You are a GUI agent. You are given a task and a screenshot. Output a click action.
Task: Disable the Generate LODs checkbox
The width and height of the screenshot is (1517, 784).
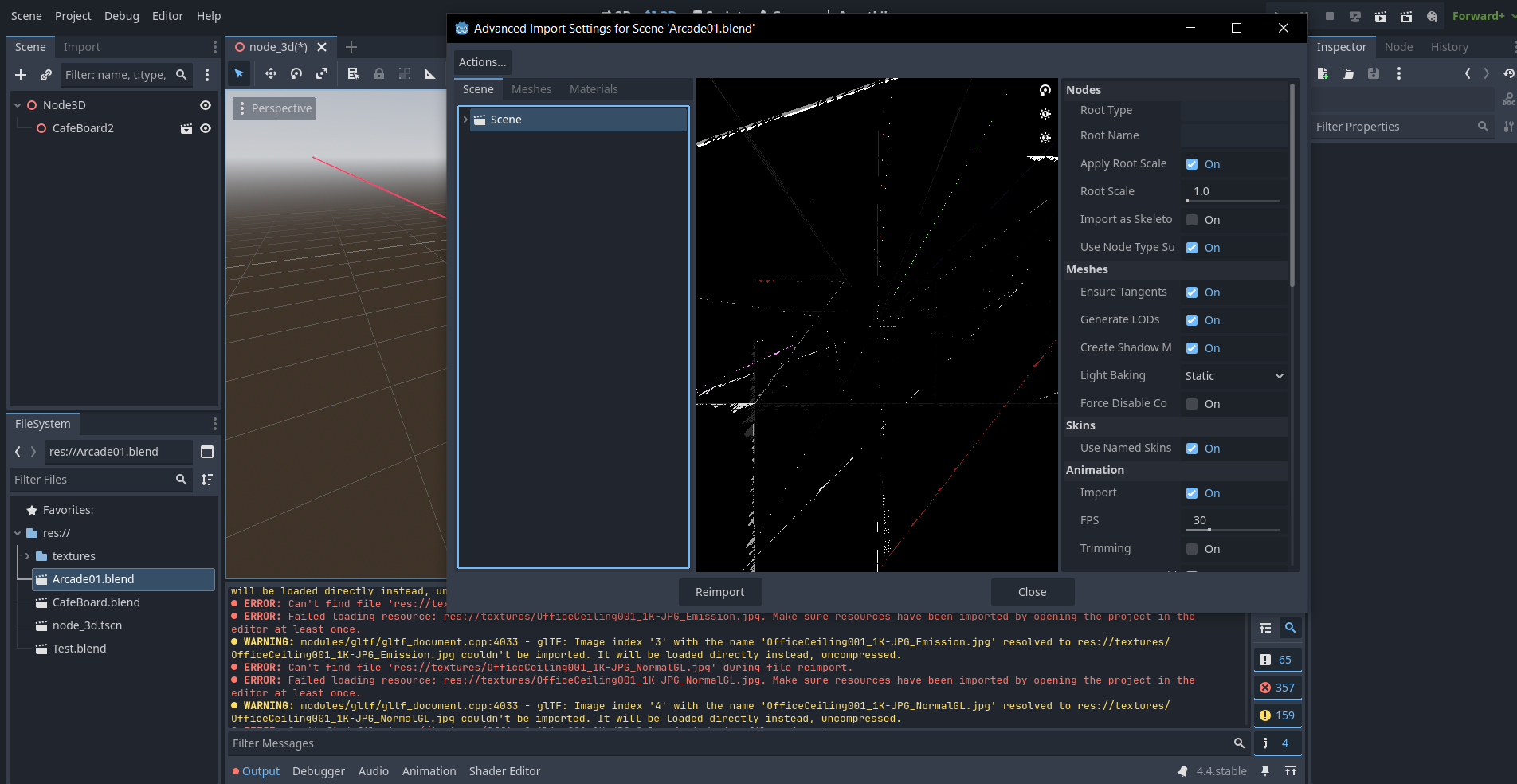[x=1192, y=320]
